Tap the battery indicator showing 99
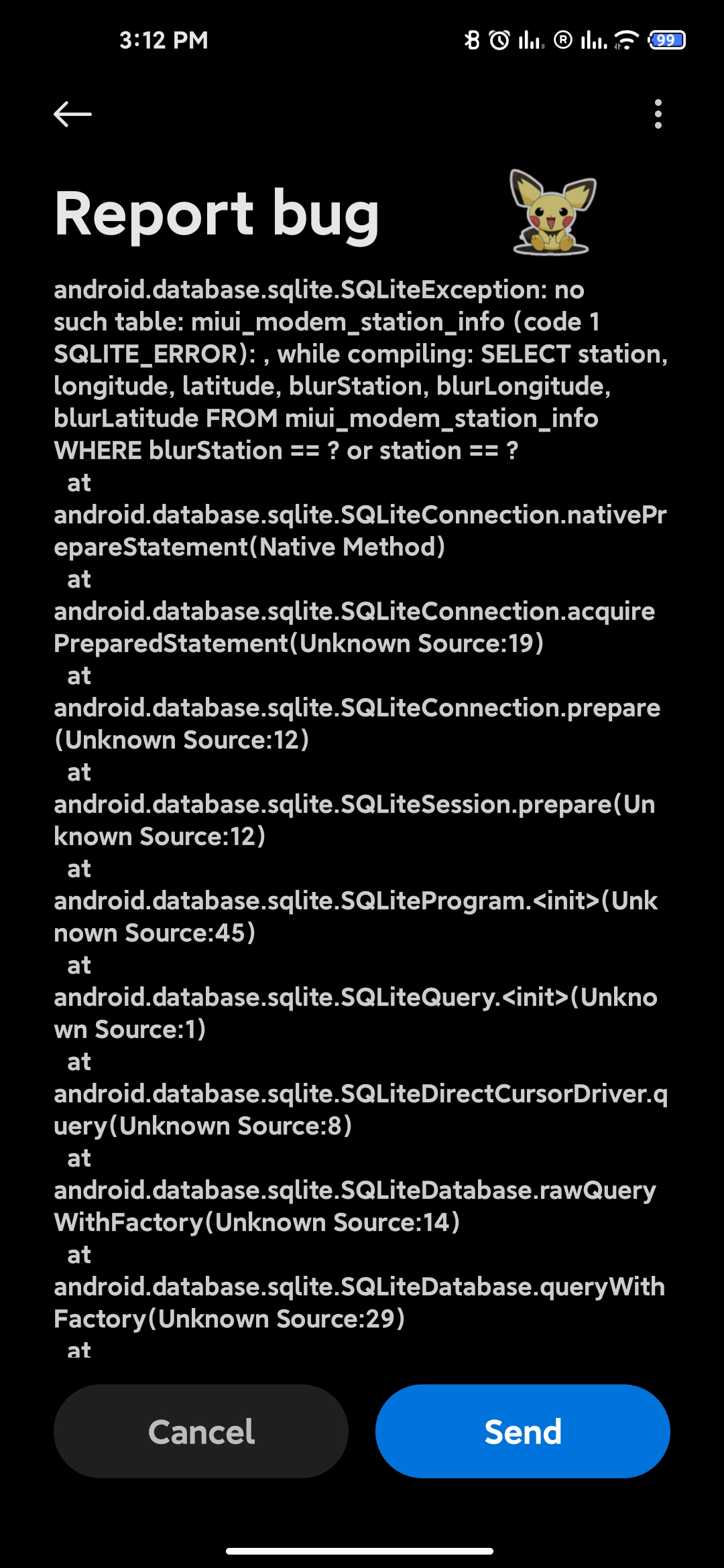724x1568 pixels. pyautogui.click(x=666, y=40)
